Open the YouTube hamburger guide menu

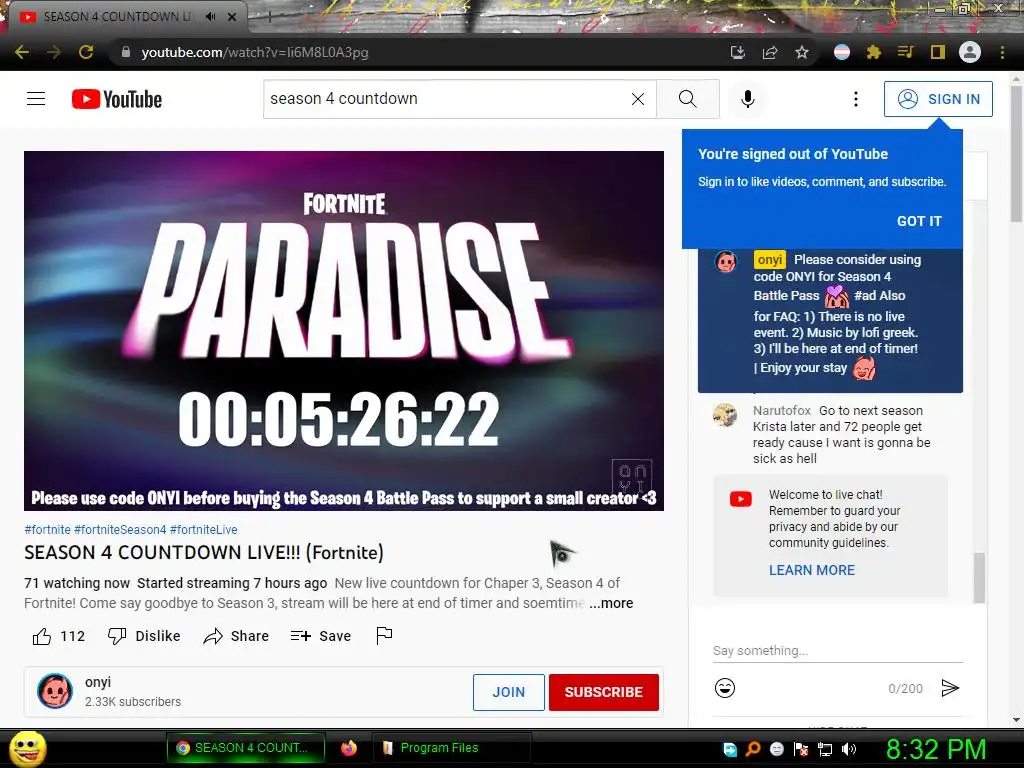[x=36, y=99]
